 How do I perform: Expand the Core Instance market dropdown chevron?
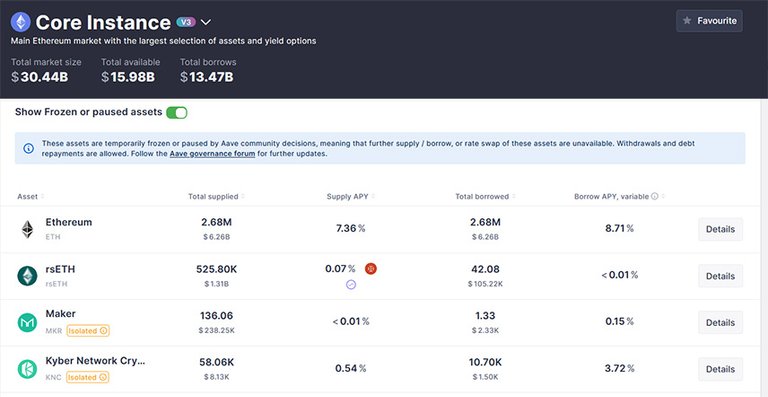point(206,23)
